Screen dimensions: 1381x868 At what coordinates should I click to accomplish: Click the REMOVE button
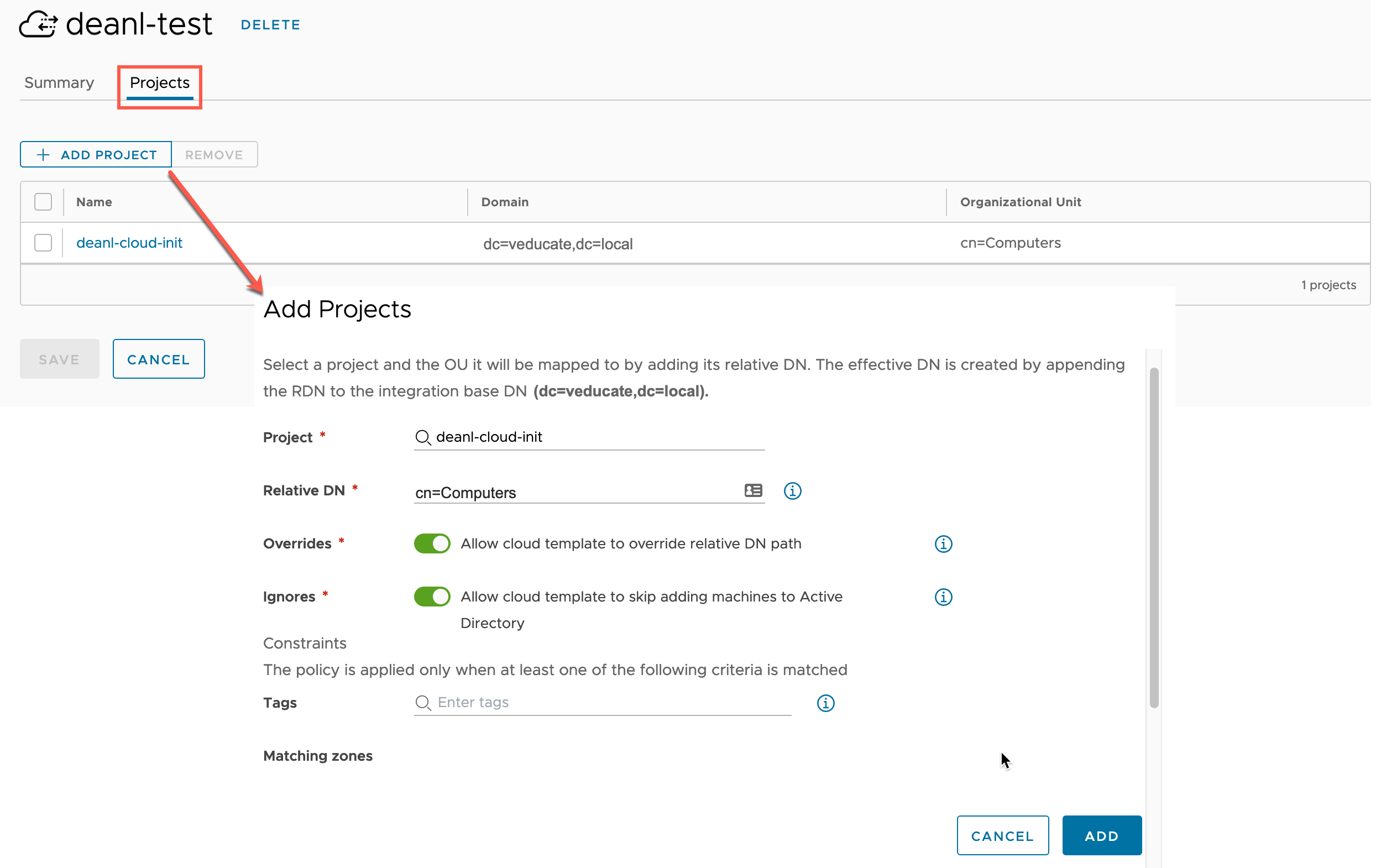[215, 155]
